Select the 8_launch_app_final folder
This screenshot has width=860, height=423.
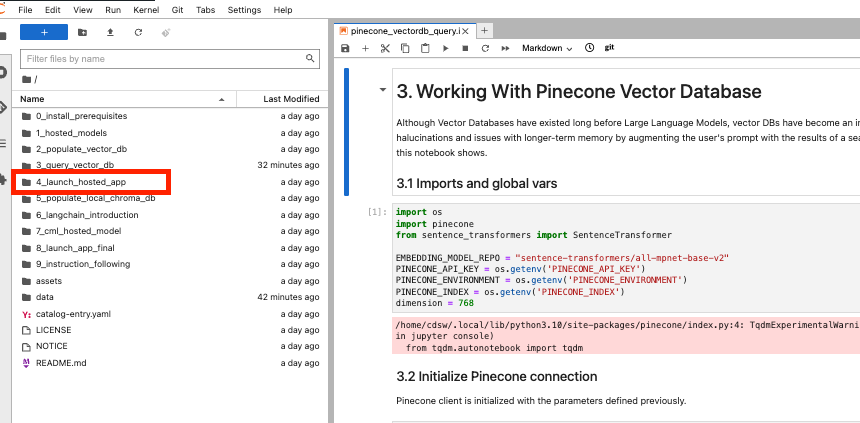170,248
